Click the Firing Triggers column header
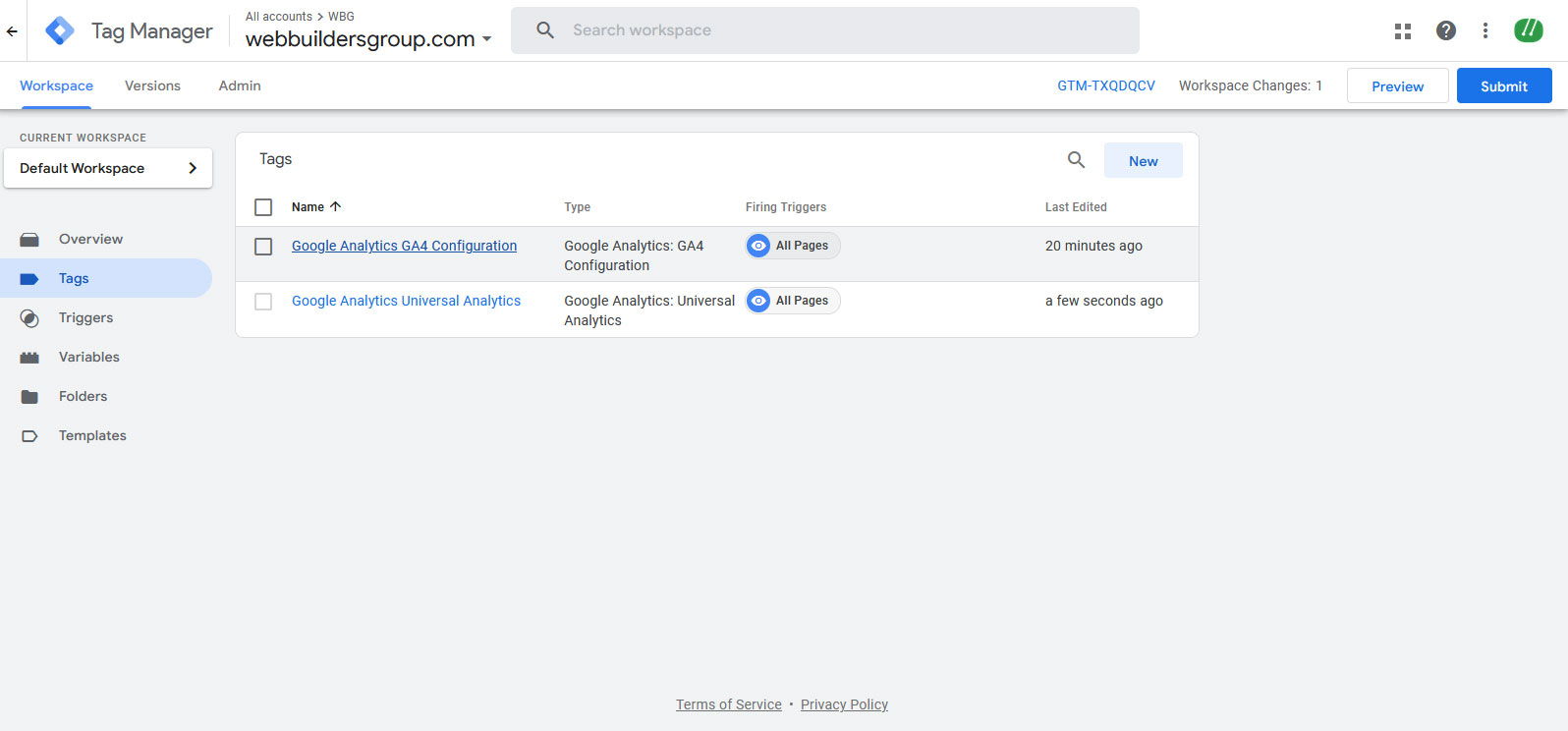The height and width of the screenshot is (731, 1568). click(786, 207)
